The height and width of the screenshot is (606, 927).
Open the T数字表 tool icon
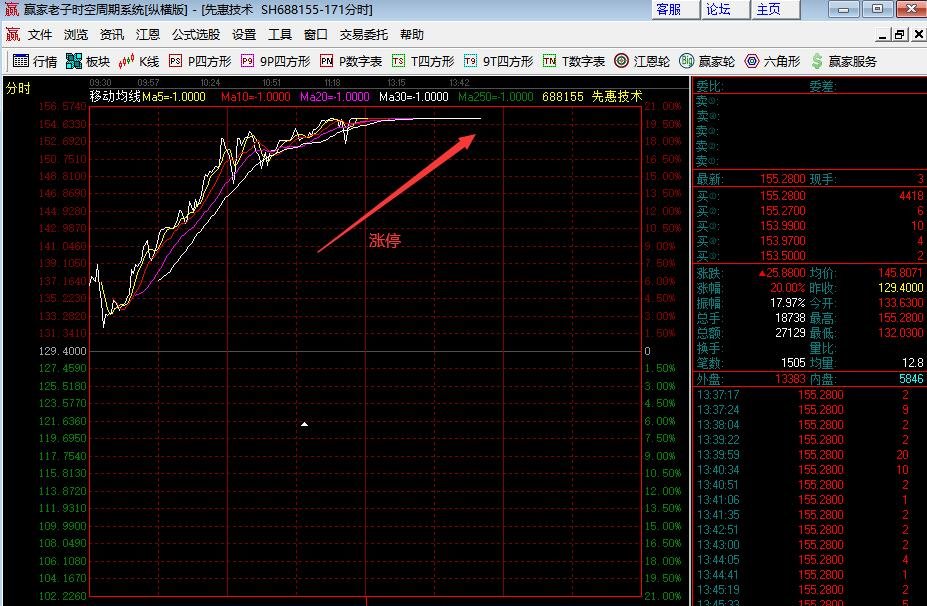[549, 61]
